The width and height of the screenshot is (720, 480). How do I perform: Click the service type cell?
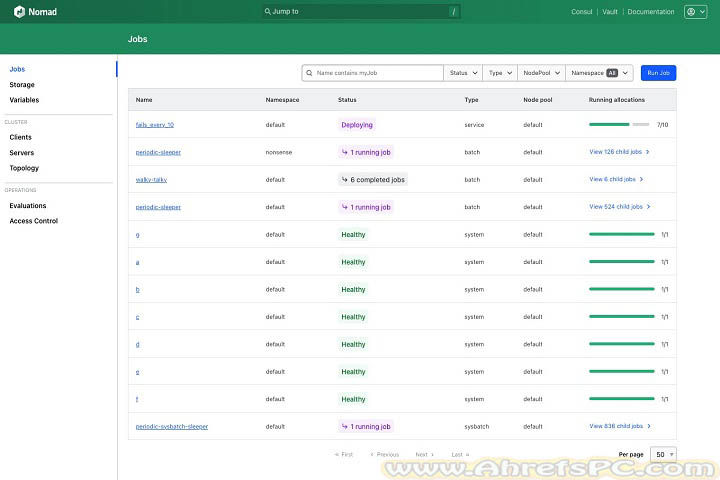coord(474,124)
